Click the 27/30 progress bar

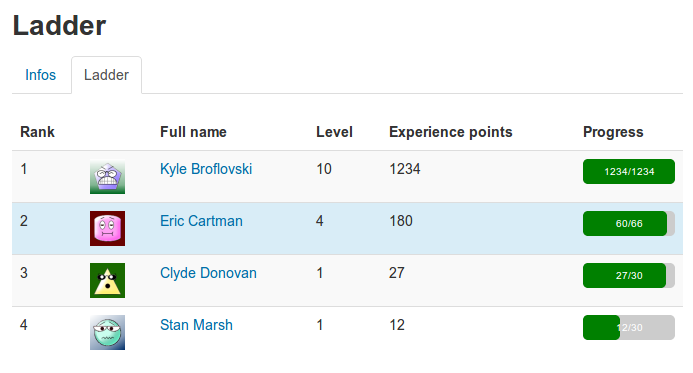pyautogui.click(x=628, y=275)
